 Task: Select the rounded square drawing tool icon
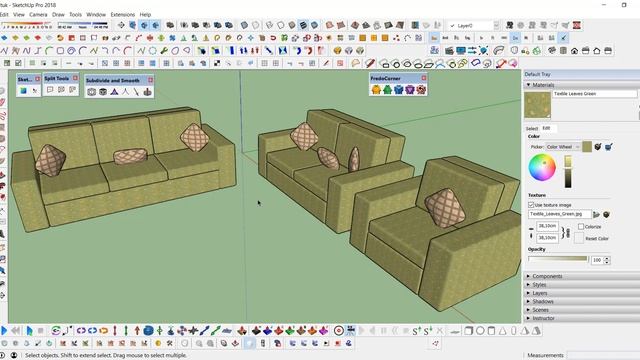pyautogui.click(x=60, y=51)
